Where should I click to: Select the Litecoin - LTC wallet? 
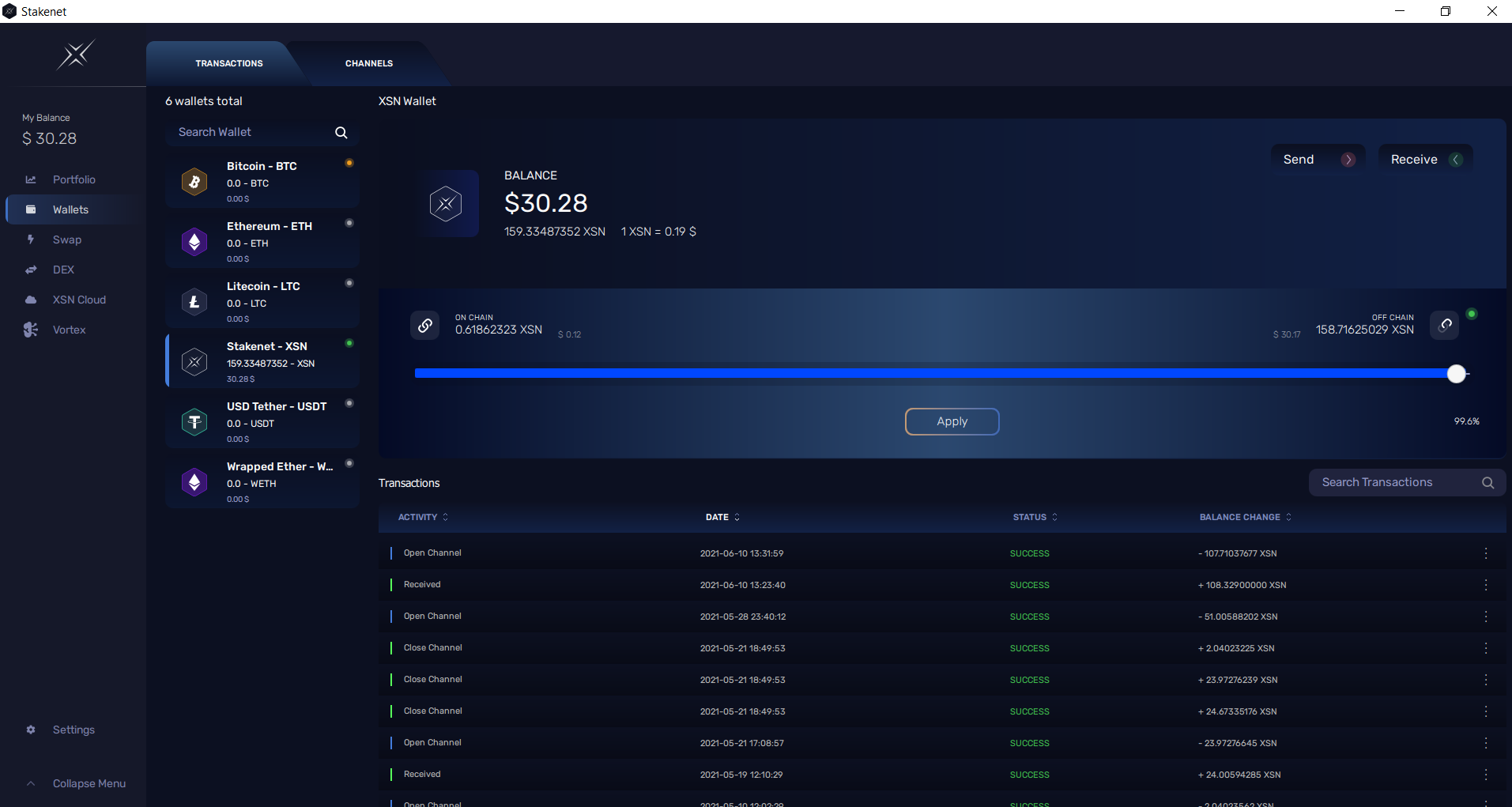pos(262,302)
